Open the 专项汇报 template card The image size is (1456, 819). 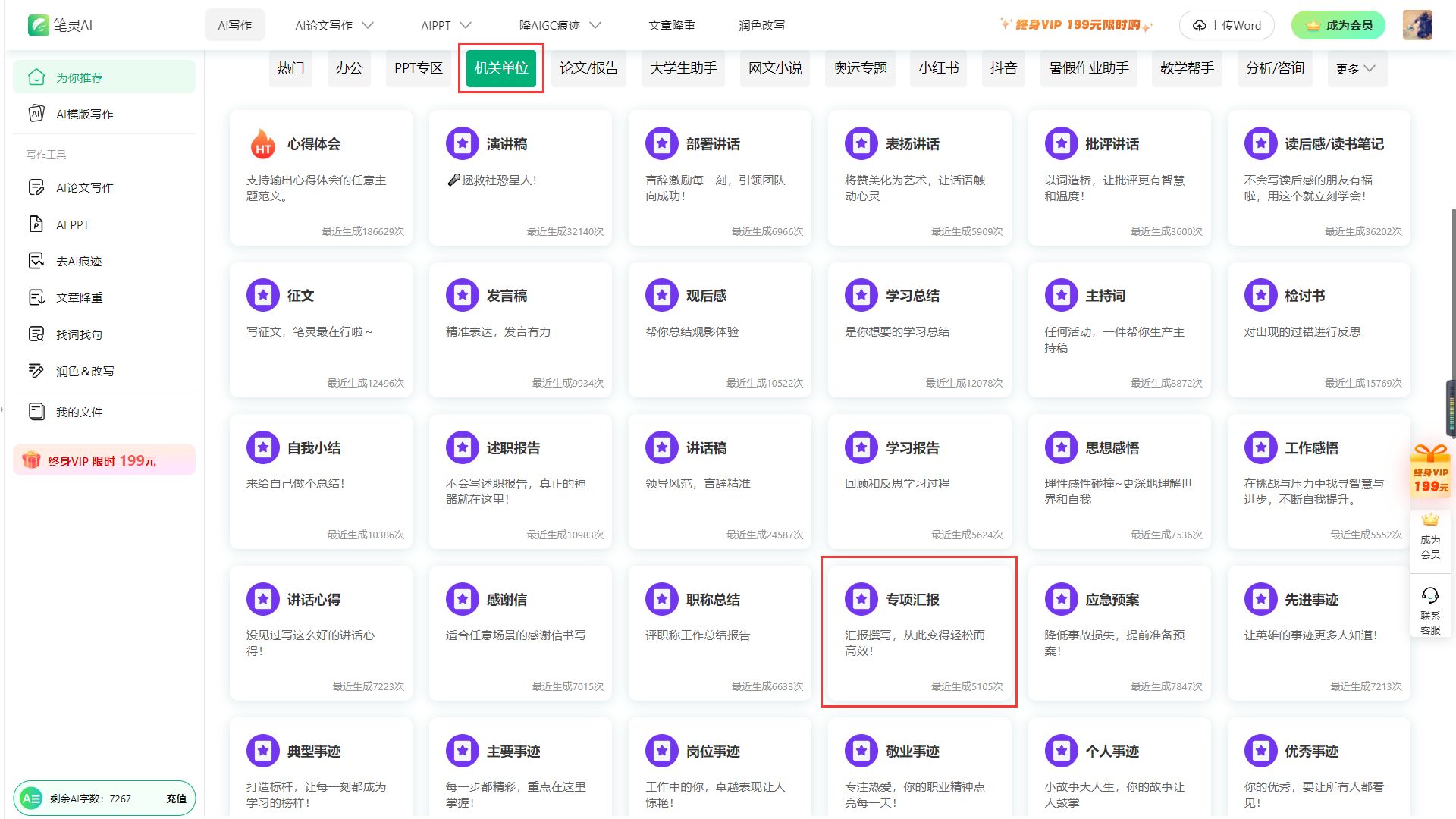click(x=918, y=631)
